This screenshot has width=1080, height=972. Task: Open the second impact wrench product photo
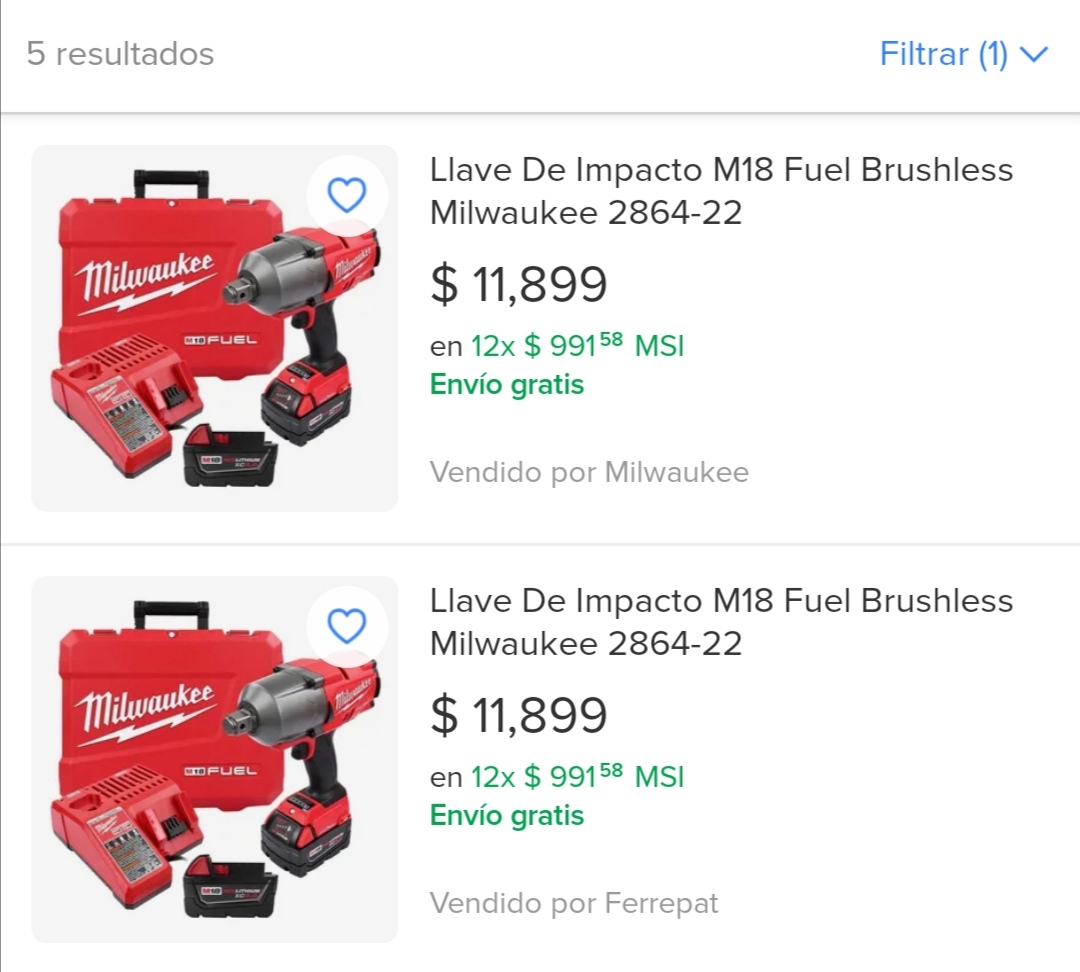(215, 759)
